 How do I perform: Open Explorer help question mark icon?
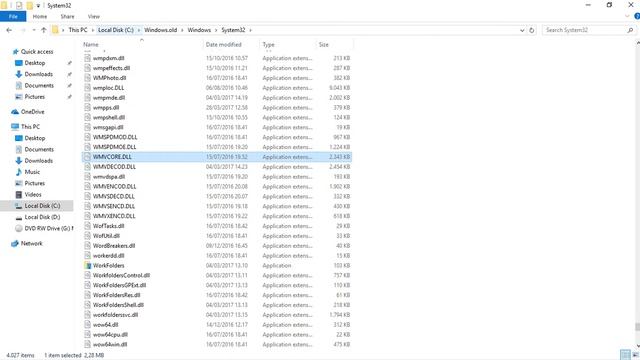click(637, 16)
